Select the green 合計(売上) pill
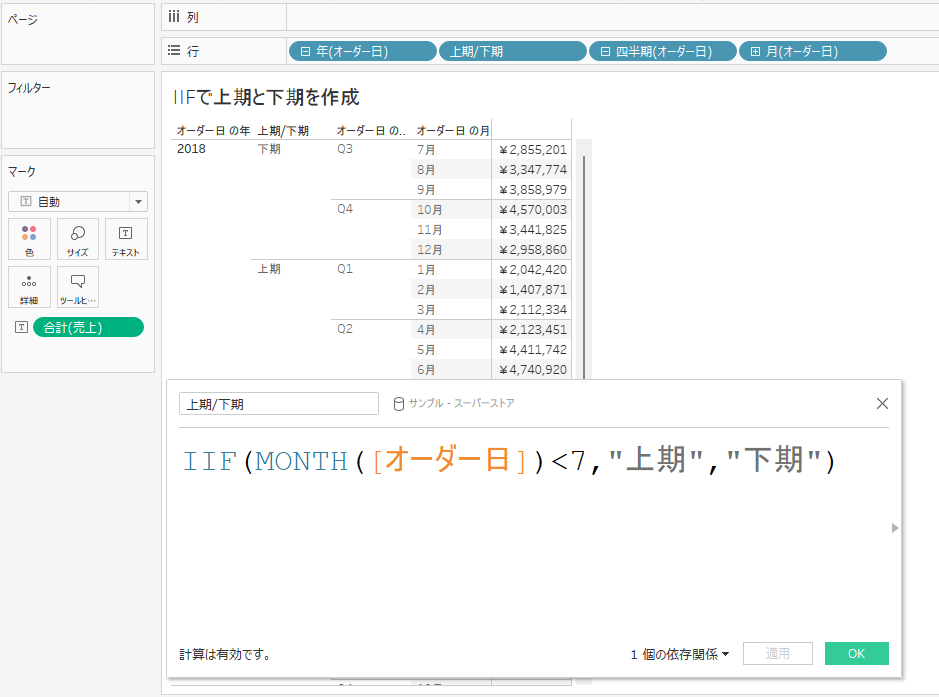This screenshot has width=939, height=697. [88, 326]
